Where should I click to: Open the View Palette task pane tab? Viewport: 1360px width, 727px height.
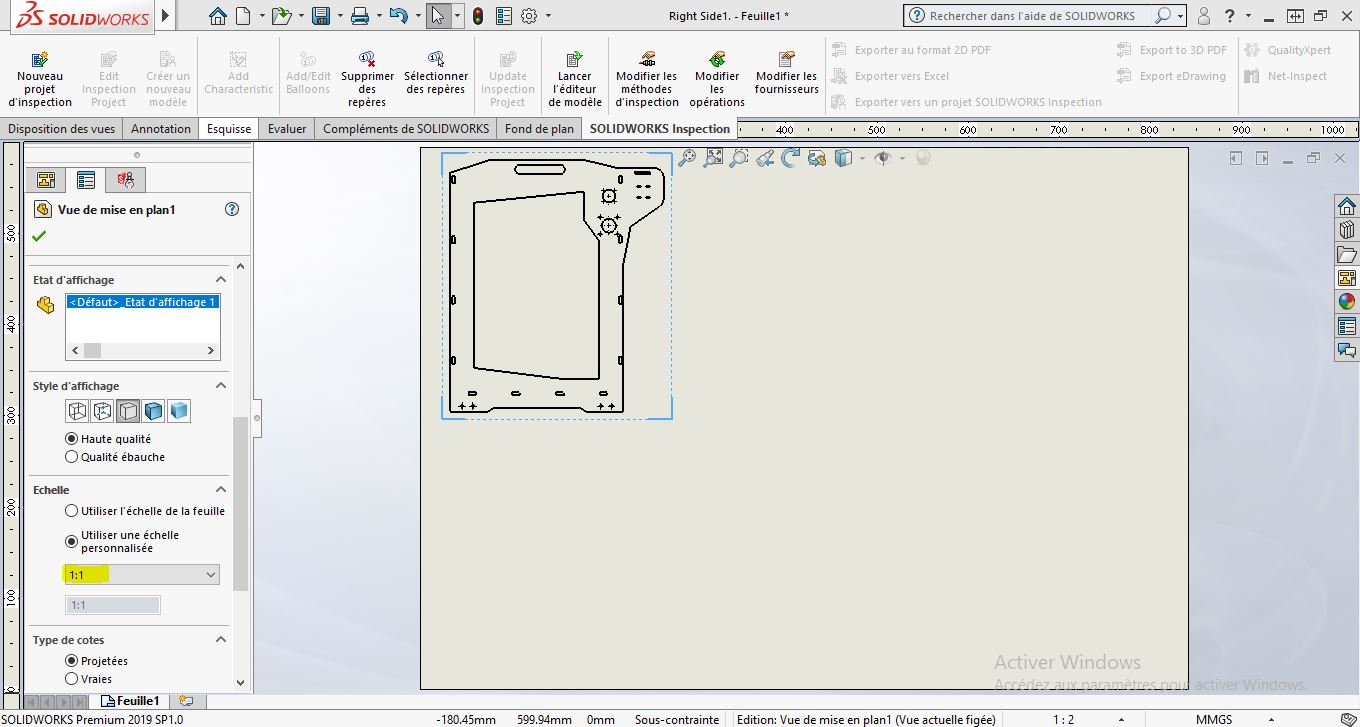click(x=1347, y=278)
